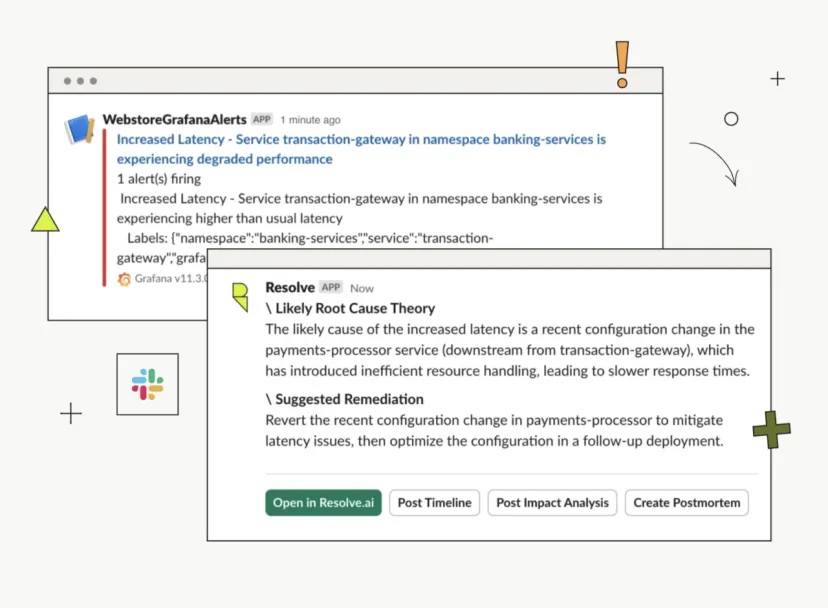Click the curved arrow pointing down
The width and height of the screenshot is (828, 608).
[x=716, y=163]
